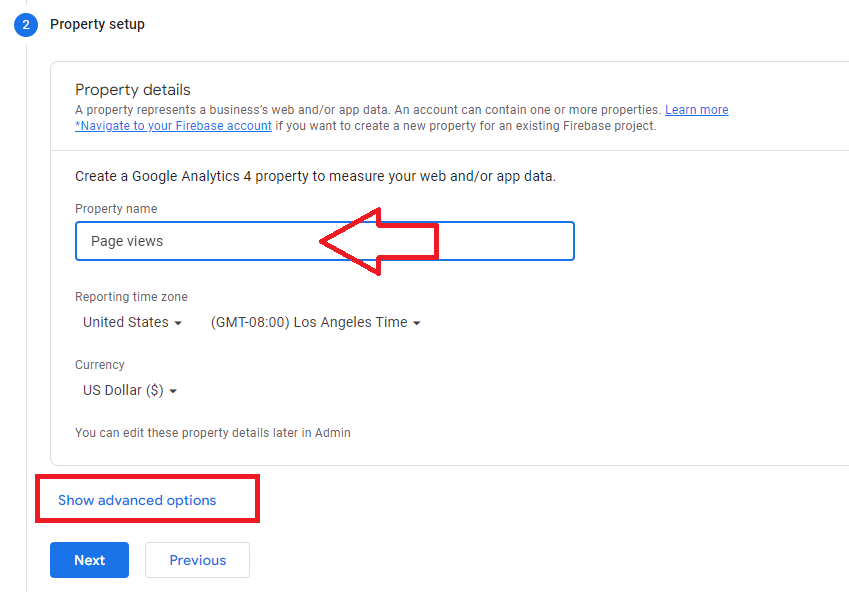The image size is (849, 592).
Task: Open the Learn more link
Action: [696, 110]
